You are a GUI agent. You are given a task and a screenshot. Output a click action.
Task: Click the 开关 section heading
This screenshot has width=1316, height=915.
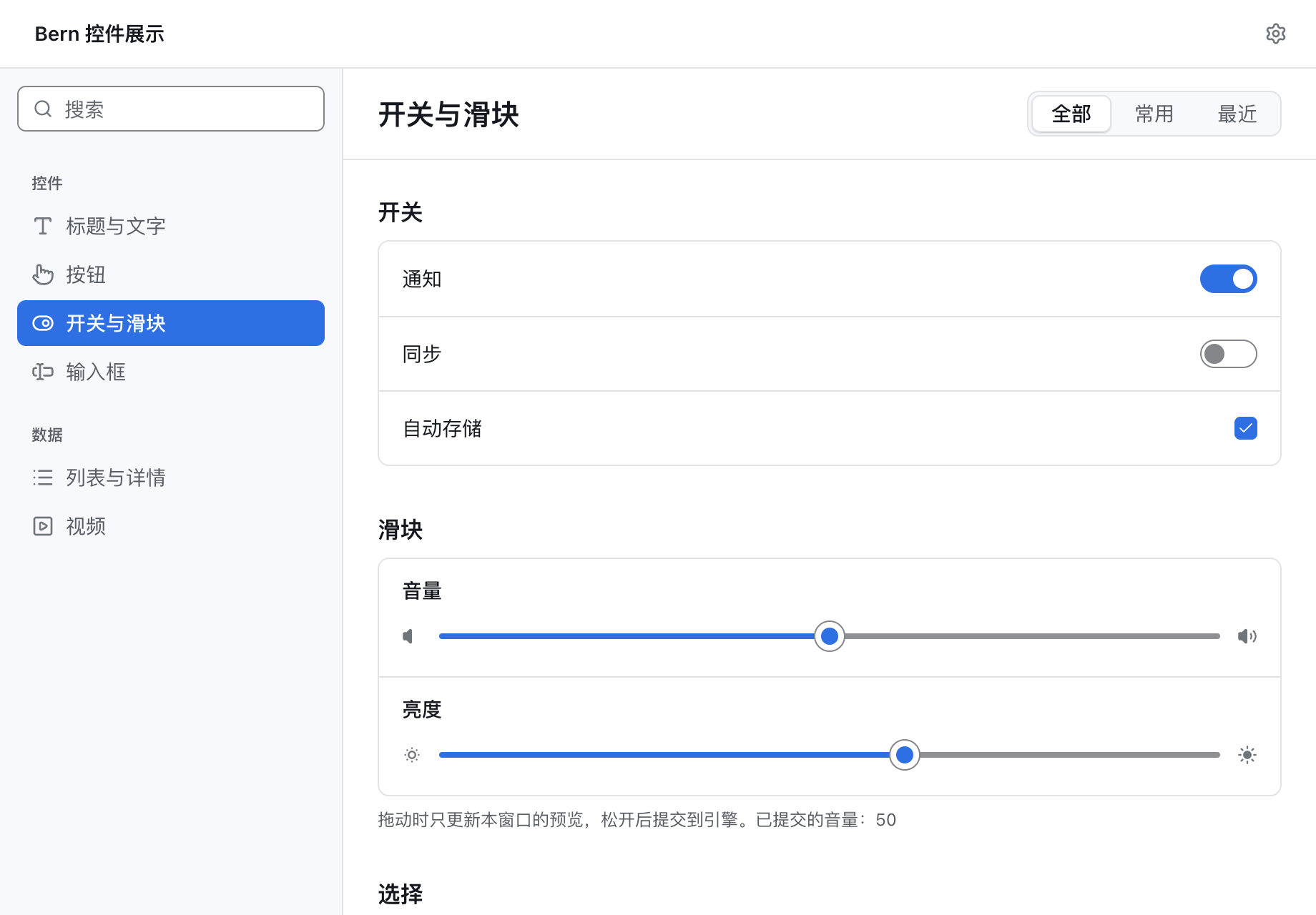click(x=401, y=212)
